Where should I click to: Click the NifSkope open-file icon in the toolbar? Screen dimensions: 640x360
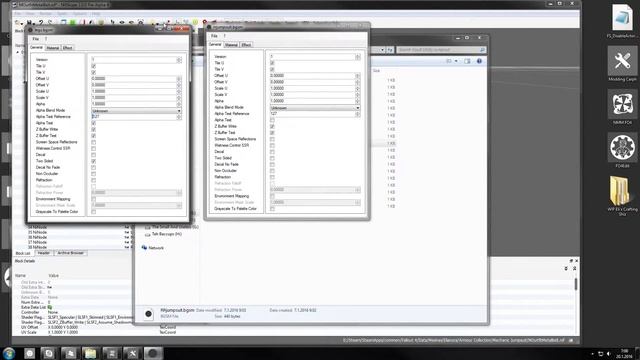tap(18, 22)
